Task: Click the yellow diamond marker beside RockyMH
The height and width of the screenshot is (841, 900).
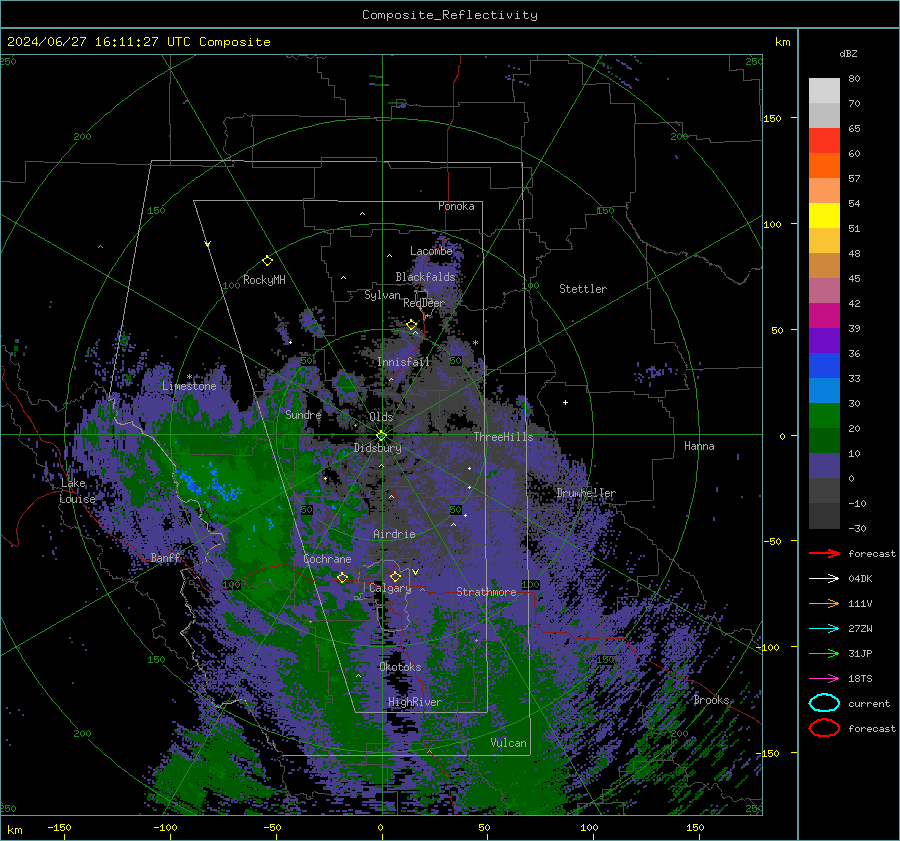Action: coord(267,261)
